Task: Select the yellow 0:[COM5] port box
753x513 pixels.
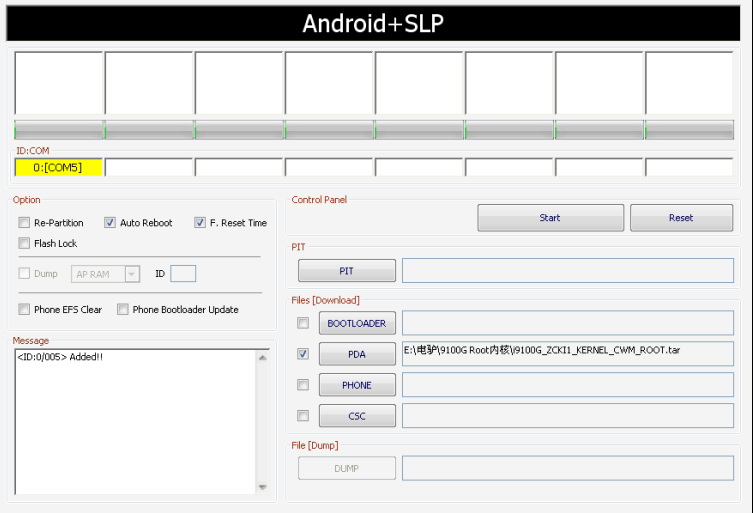Action: pyautogui.click(x=59, y=167)
